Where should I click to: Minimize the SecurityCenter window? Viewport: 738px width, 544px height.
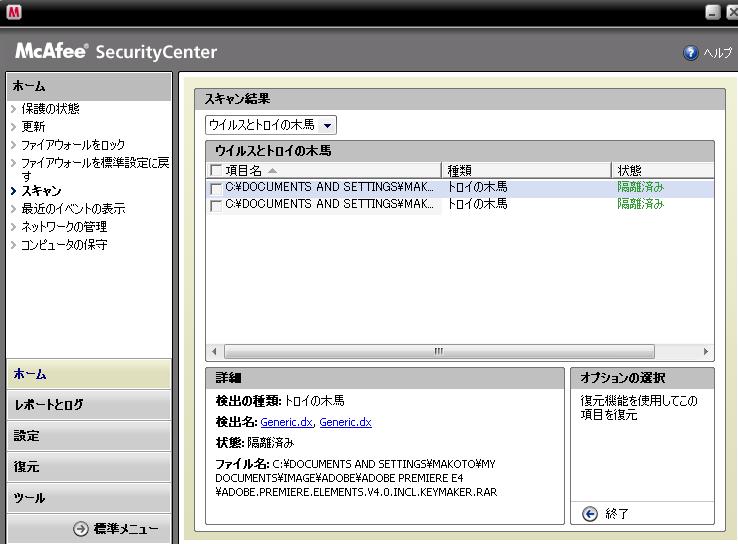pos(713,12)
